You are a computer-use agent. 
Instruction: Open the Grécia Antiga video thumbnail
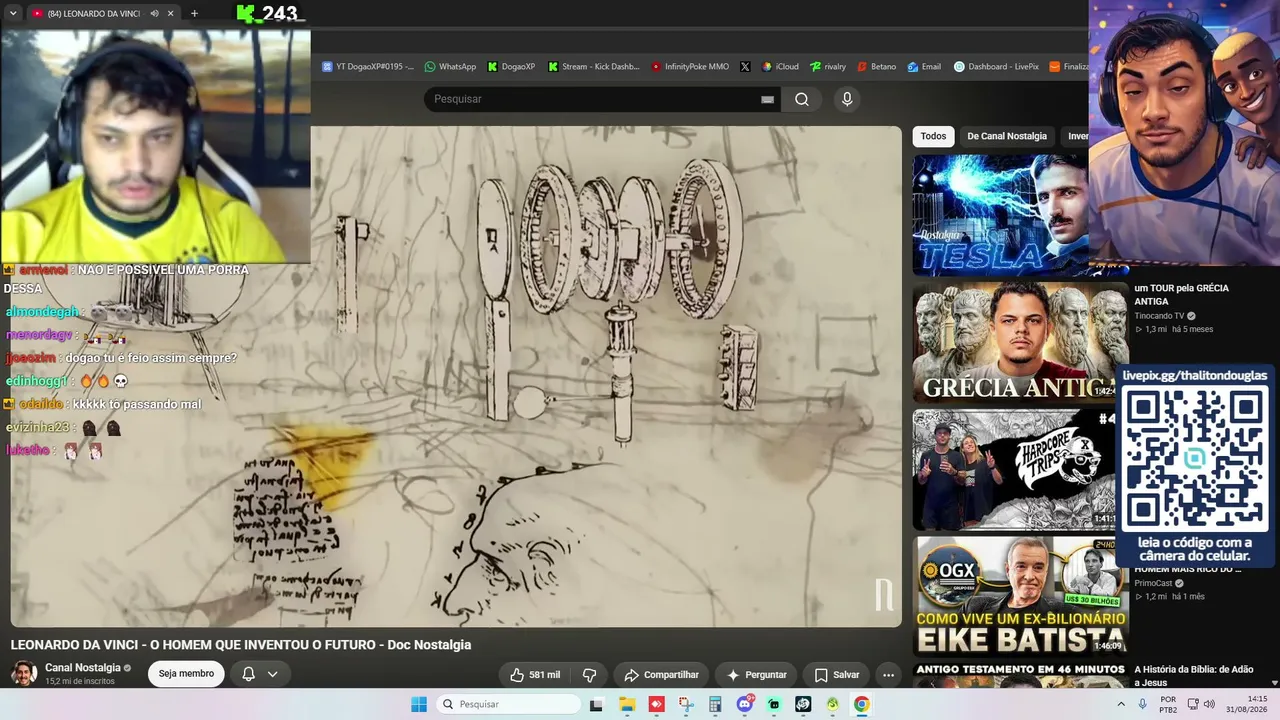coord(1020,343)
